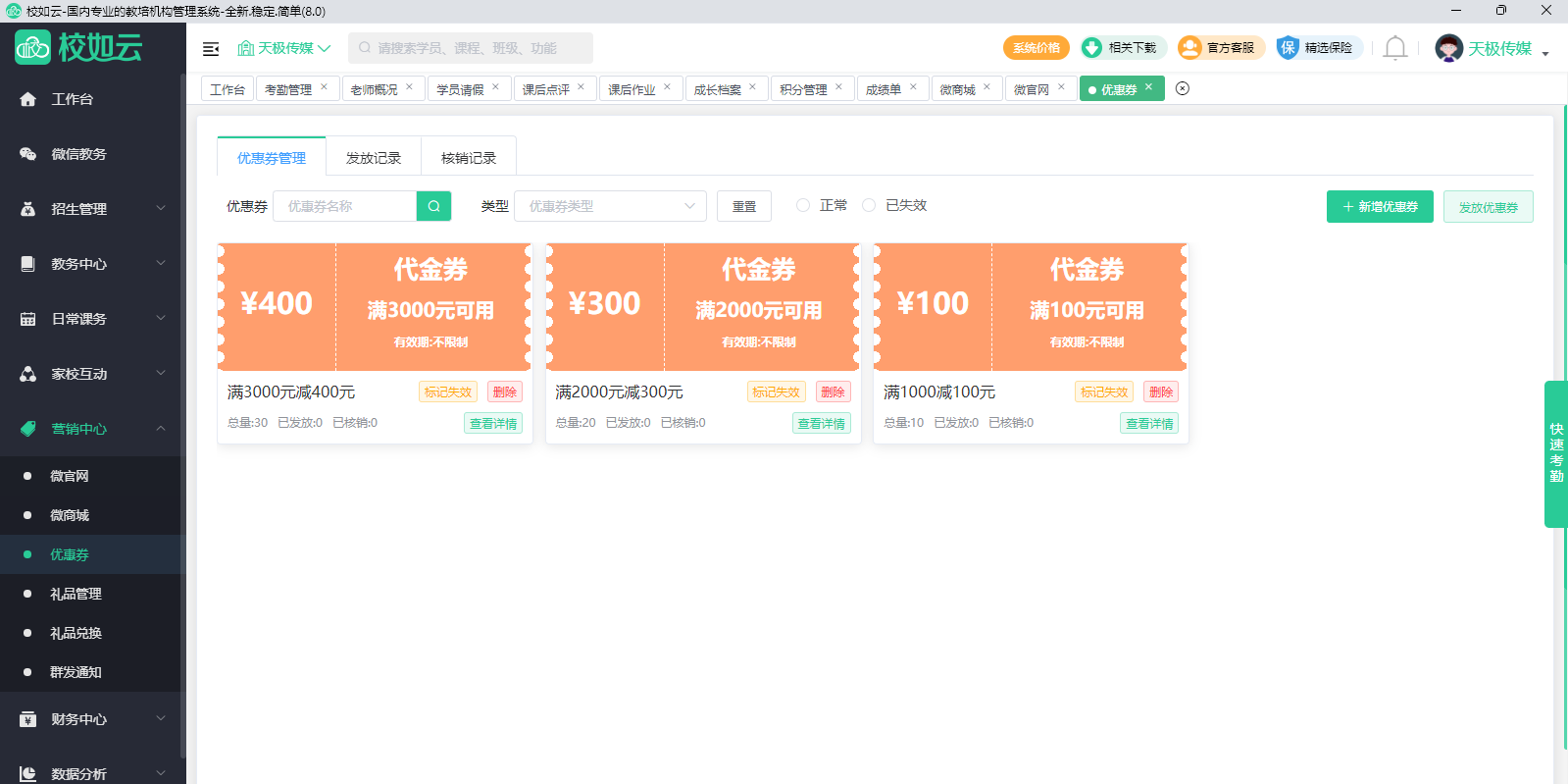1568x784 pixels.
Task: Open 精选保险 insurance shield icon
Action: pos(1288,48)
